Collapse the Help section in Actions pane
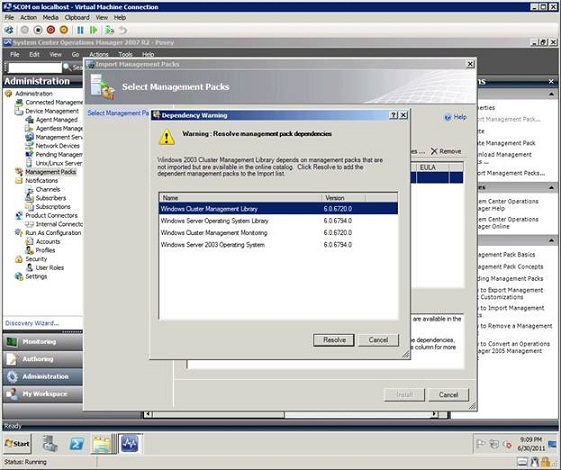The height and width of the screenshot is (470, 561). pos(551,241)
